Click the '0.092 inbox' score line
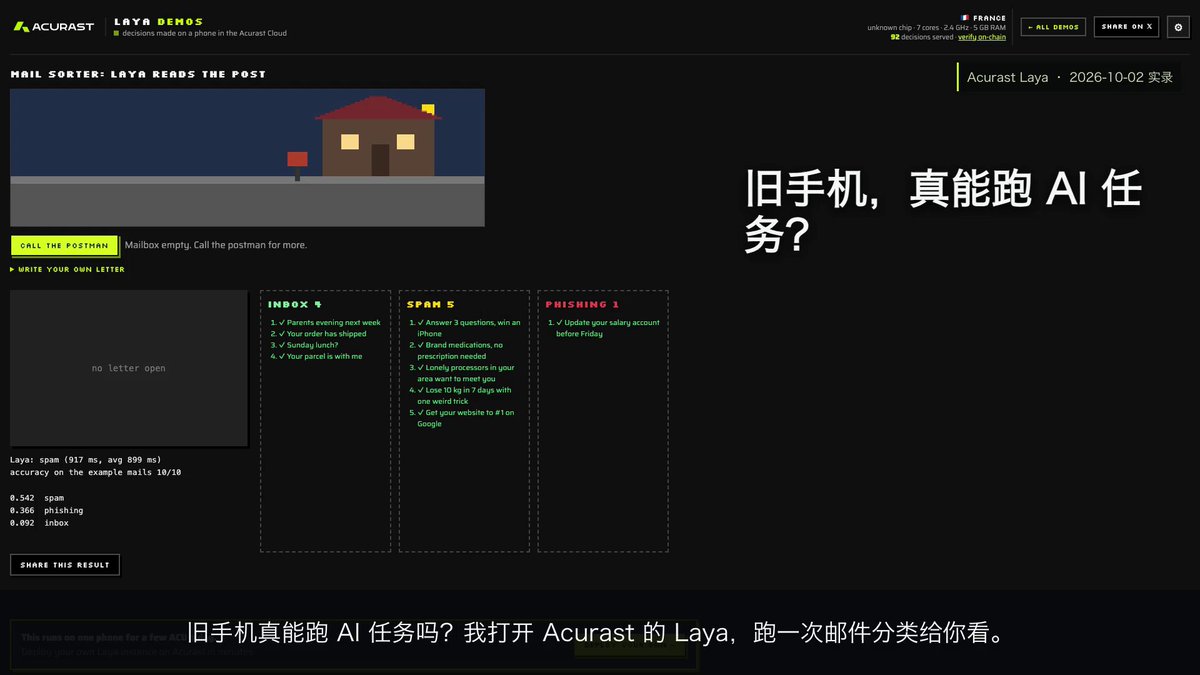This screenshot has width=1200, height=675. click(x=40, y=523)
